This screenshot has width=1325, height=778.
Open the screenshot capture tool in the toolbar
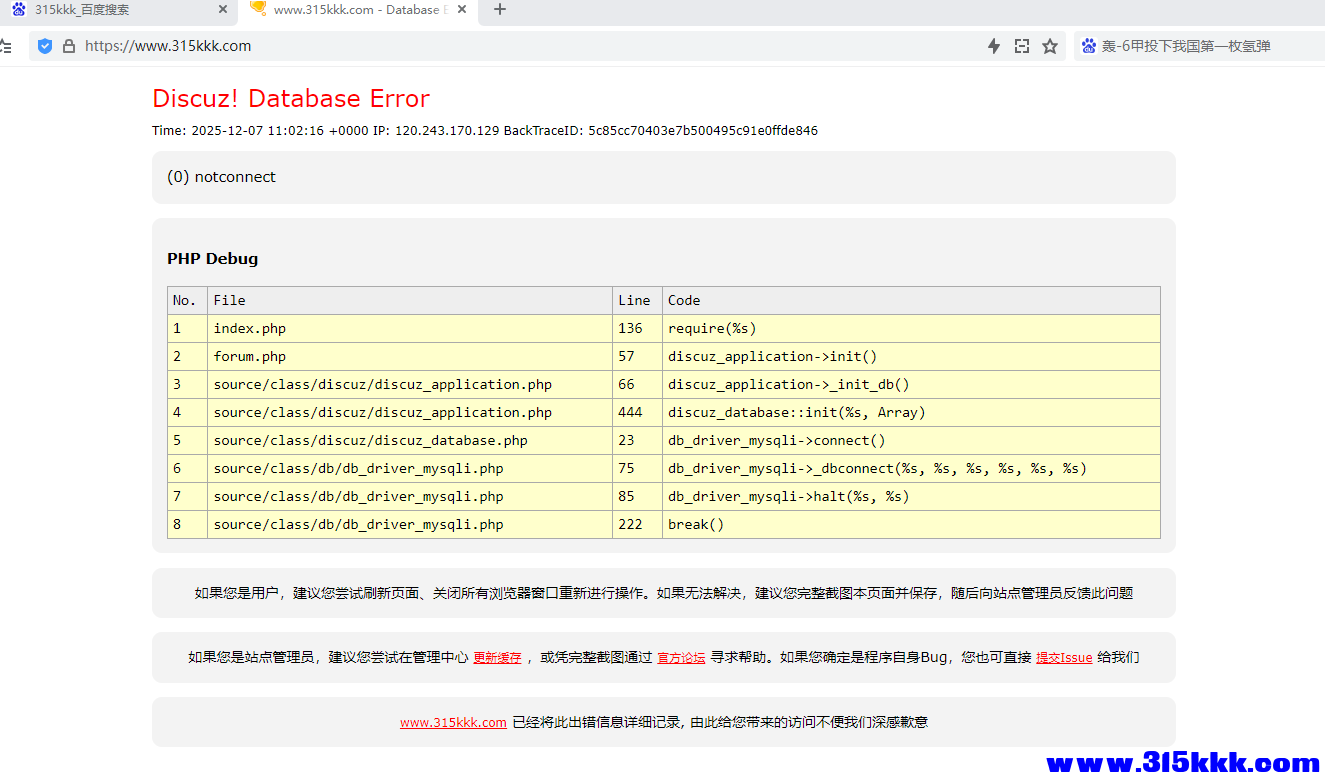[1021, 46]
